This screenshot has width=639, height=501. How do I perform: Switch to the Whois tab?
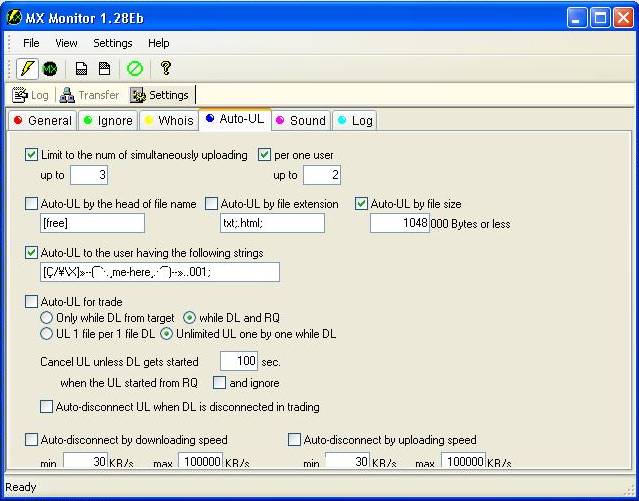(x=169, y=121)
